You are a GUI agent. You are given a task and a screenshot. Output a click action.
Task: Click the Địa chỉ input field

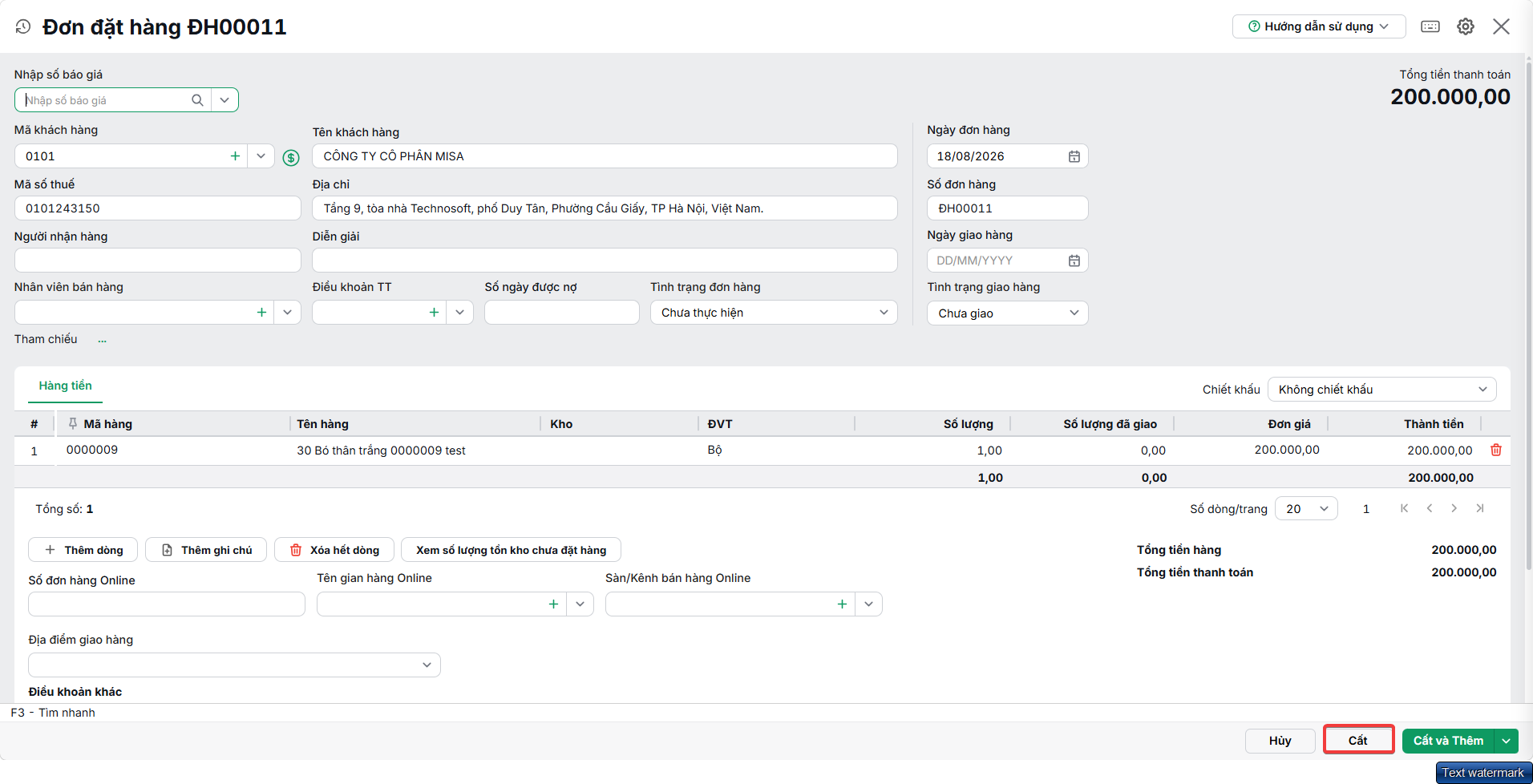pyautogui.click(x=605, y=208)
